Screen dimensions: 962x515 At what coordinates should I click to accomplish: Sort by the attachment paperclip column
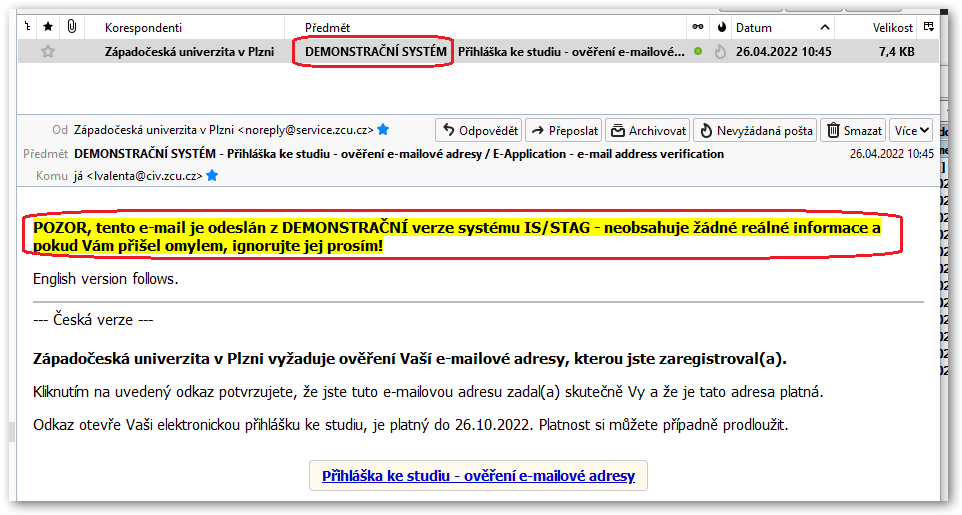click(x=72, y=26)
